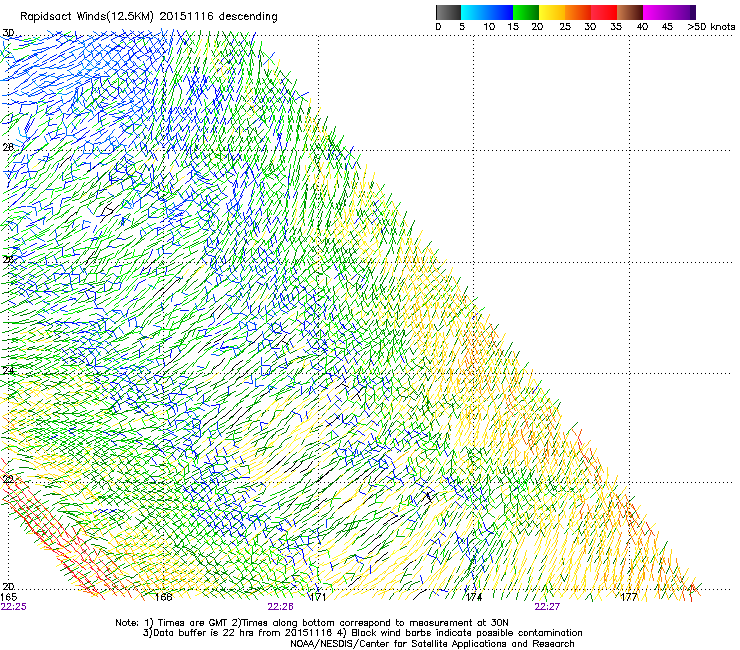
Task: Click the red 30-35 knots legend segment
Action: 604,12
